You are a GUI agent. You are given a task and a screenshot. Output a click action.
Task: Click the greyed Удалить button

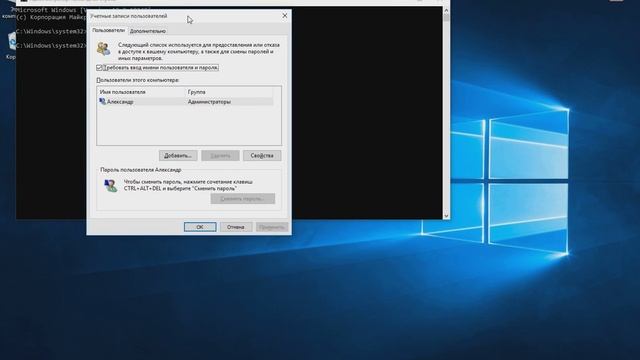pyautogui.click(x=220, y=156)
